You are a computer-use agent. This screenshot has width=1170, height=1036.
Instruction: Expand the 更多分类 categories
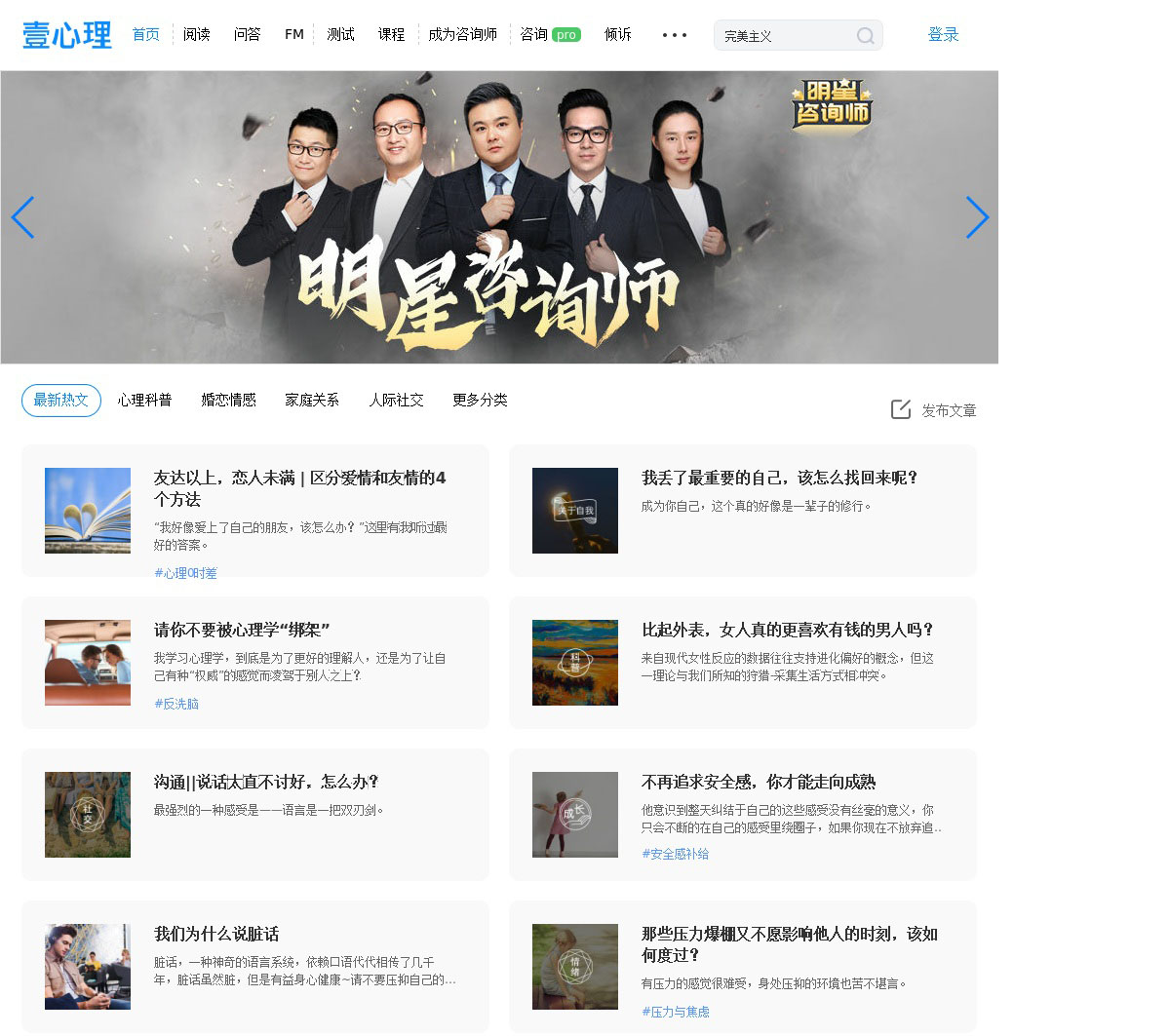point(481,400)
